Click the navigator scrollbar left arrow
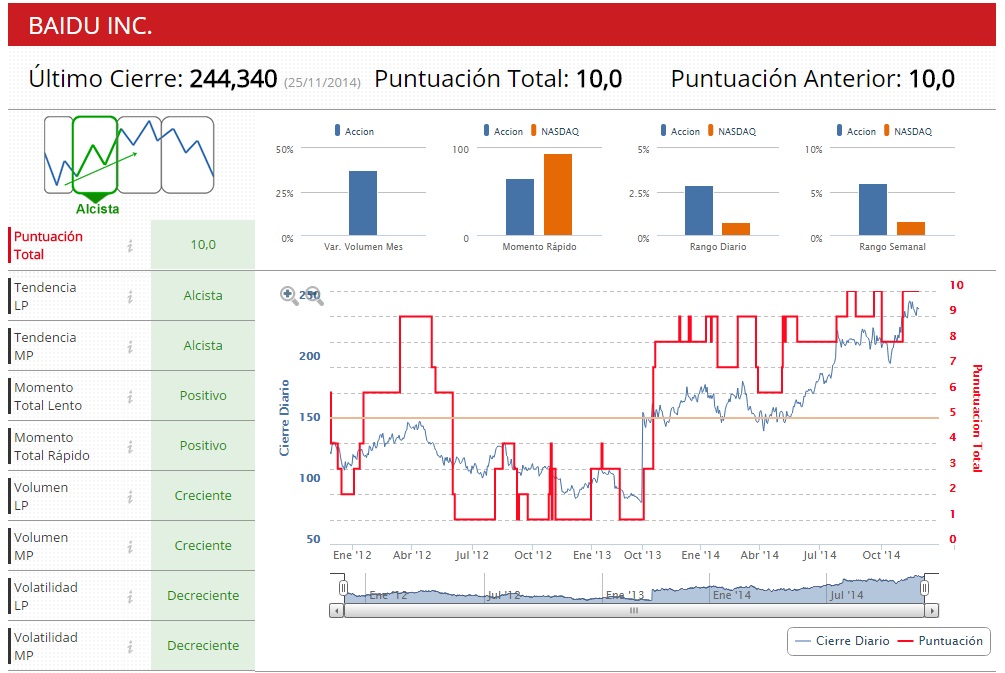 tap(336, 611)
